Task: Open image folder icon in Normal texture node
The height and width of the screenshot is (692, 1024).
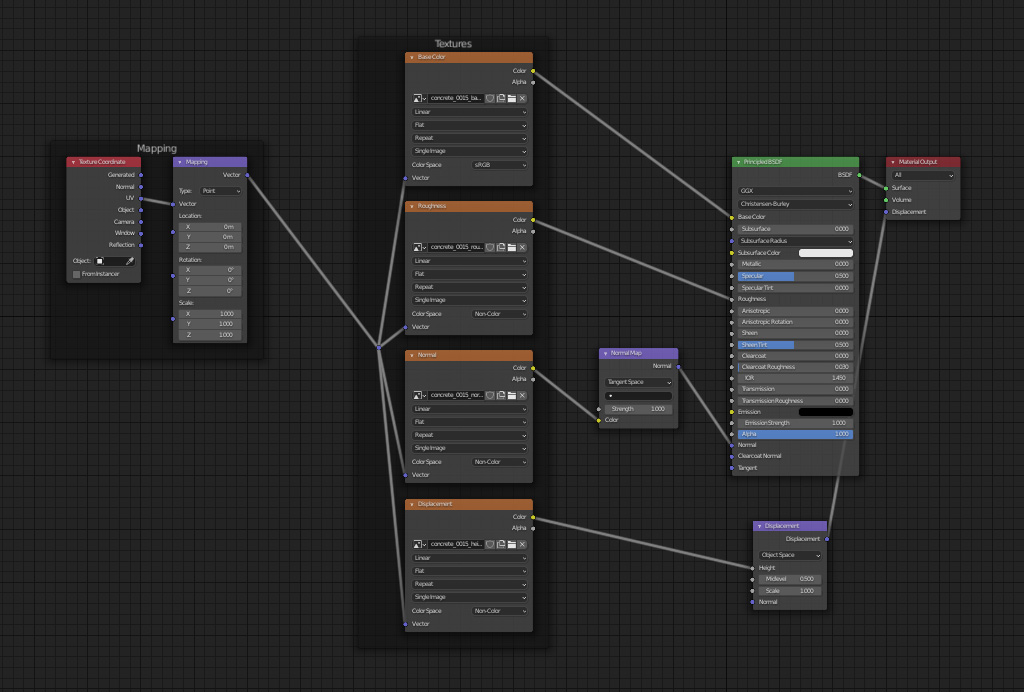Action: tap(512, 396)
